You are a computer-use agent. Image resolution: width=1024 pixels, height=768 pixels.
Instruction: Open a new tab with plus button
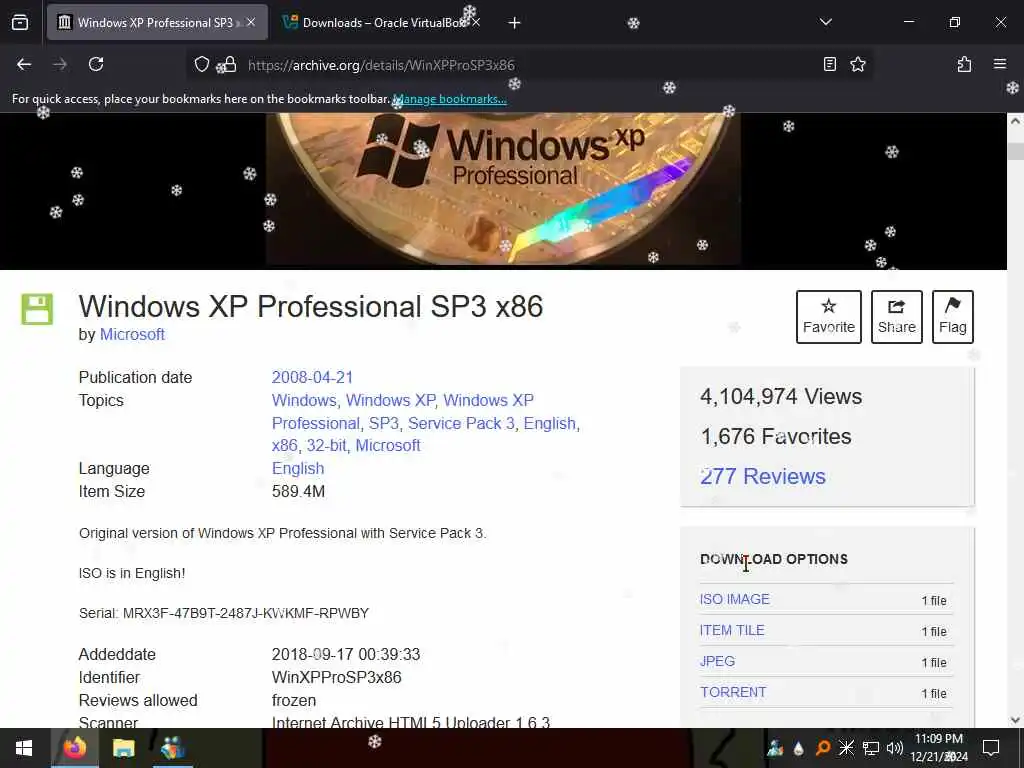[x=515, y=23]
